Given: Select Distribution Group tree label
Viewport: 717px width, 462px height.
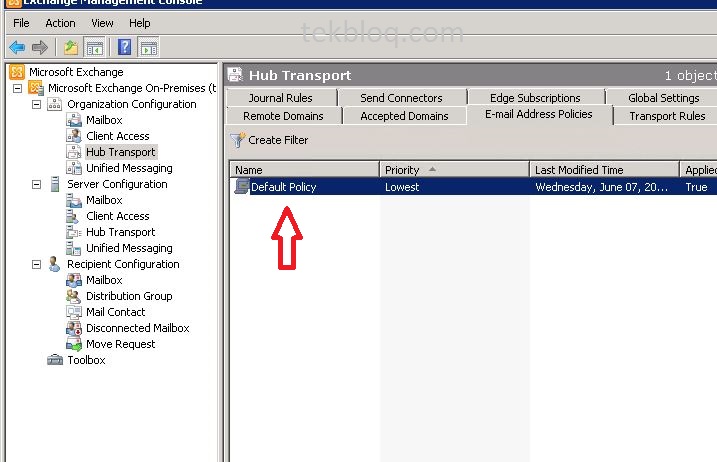Looking at the screenshot, I should click(129, 296).
